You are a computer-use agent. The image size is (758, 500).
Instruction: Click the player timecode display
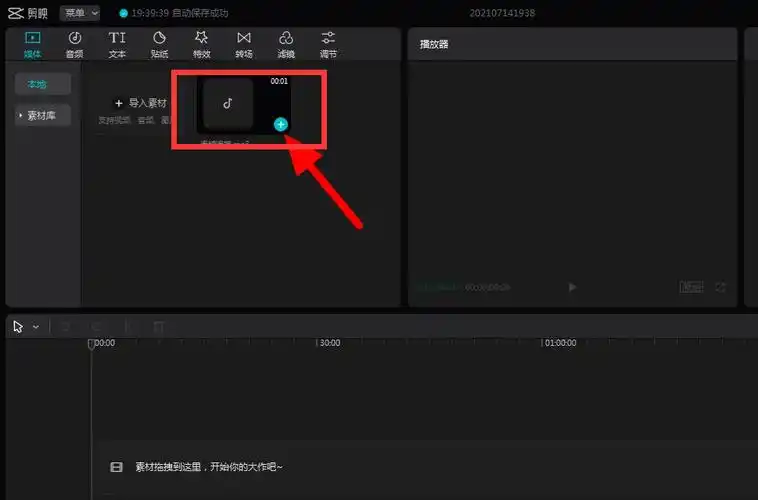463,287
